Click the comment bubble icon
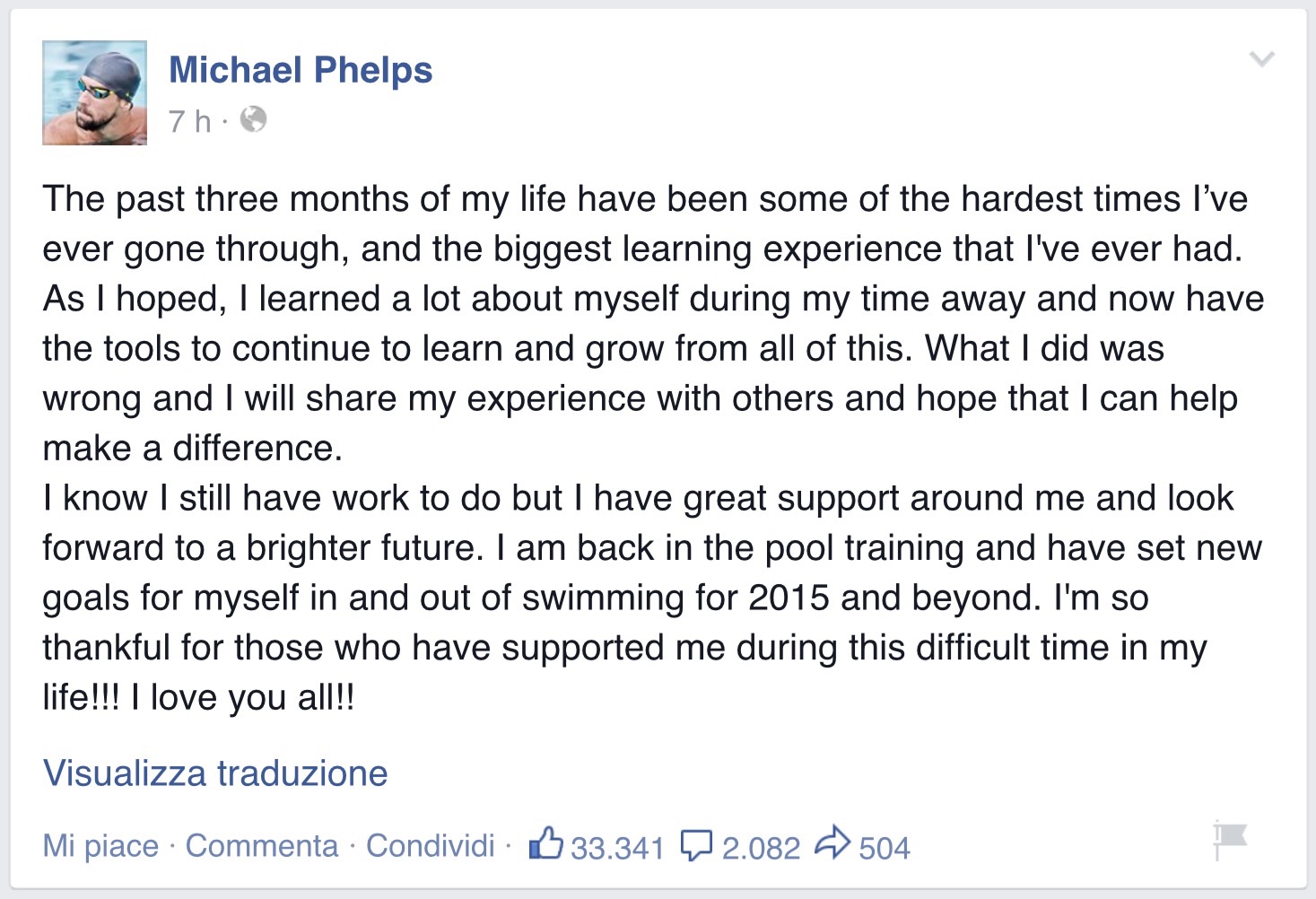This screenshot has width=1316, height=899. 696,844
